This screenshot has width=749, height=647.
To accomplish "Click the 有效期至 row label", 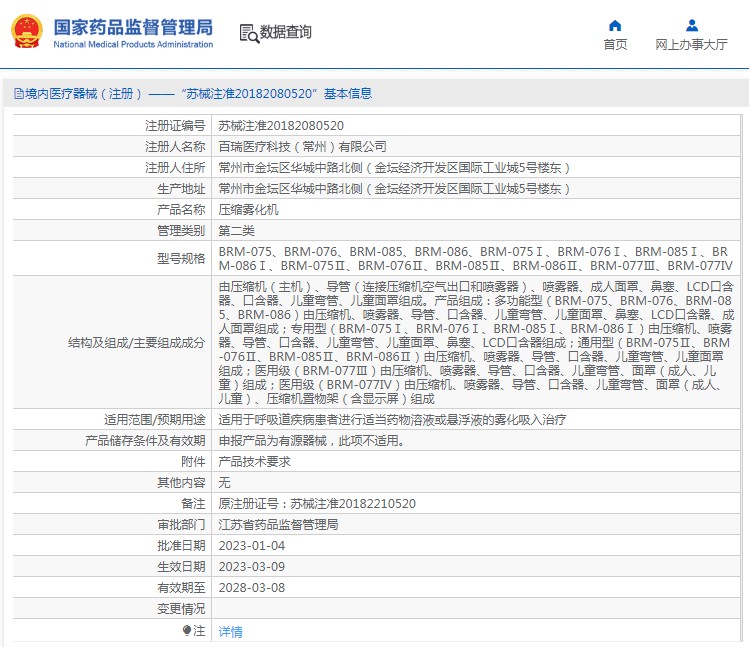I will pyautogui.click(x=181, y=588).
